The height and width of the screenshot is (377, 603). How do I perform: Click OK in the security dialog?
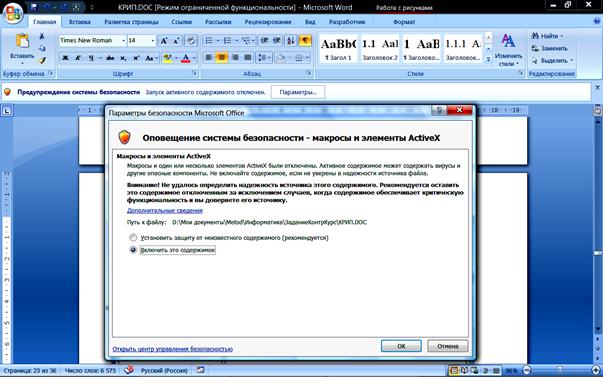pyautogui.click(x=401, y=346)
